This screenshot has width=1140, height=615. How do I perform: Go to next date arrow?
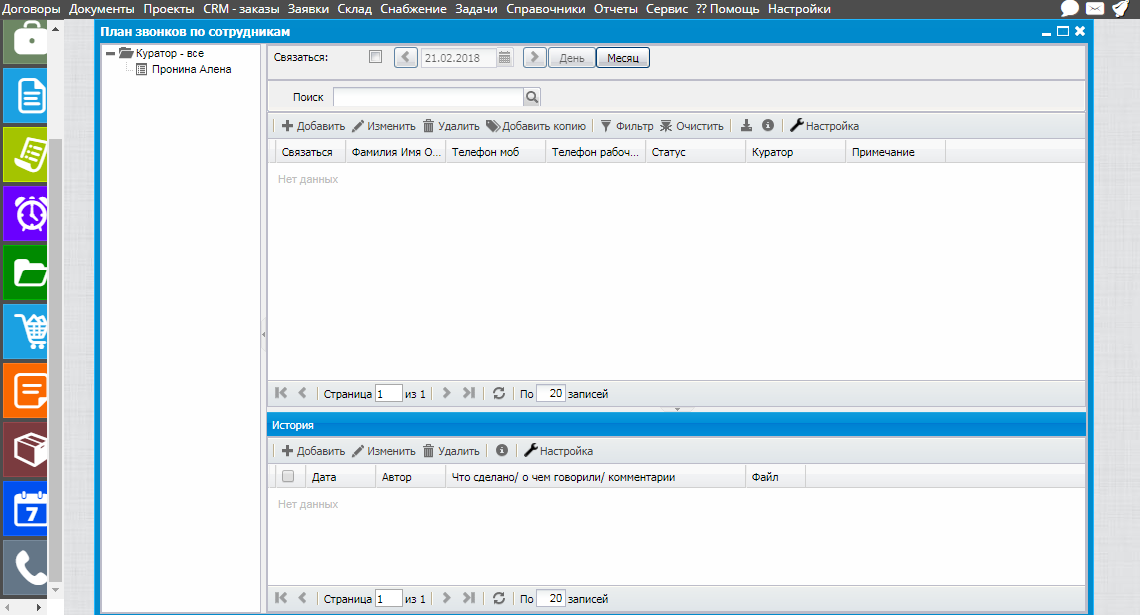click(x=534, y=57)
